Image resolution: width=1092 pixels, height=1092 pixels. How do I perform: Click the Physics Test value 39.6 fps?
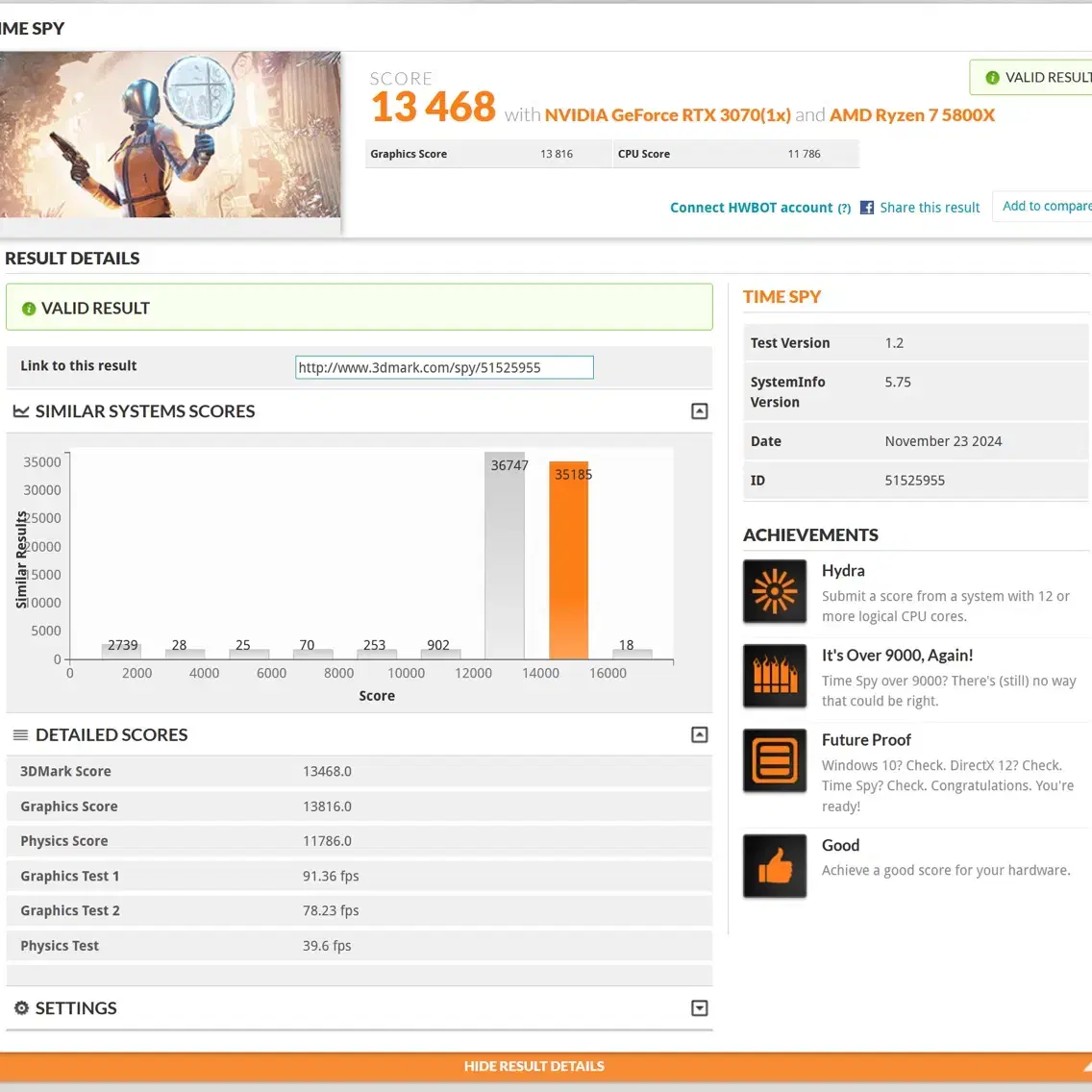coord(327,946)
